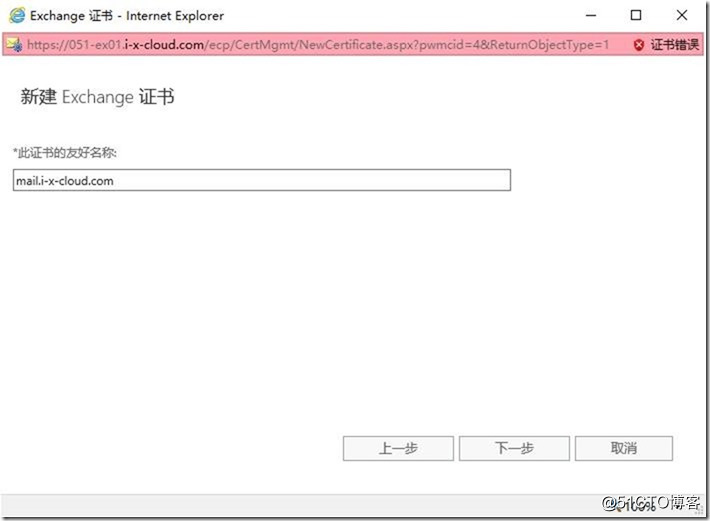Click the red certificate error shield icon
The image size is (710, 521).
tap(638, 45)
